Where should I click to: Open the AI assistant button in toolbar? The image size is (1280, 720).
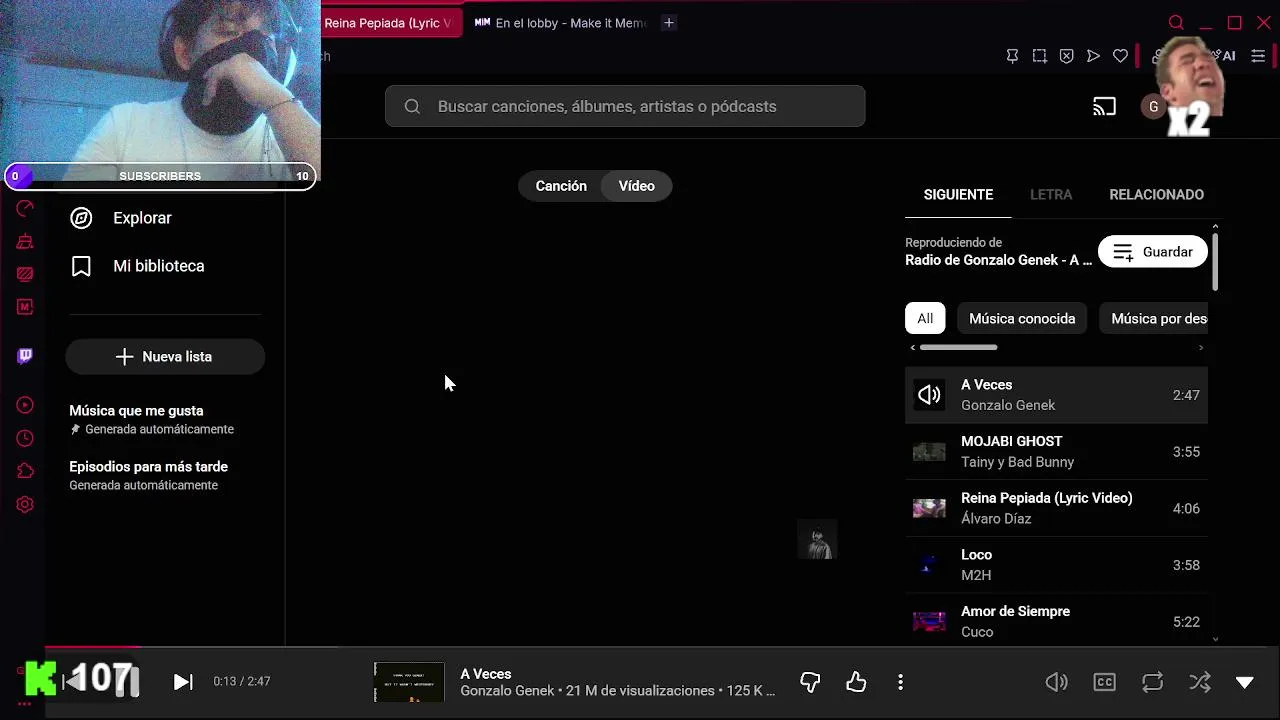[1224, 56]
